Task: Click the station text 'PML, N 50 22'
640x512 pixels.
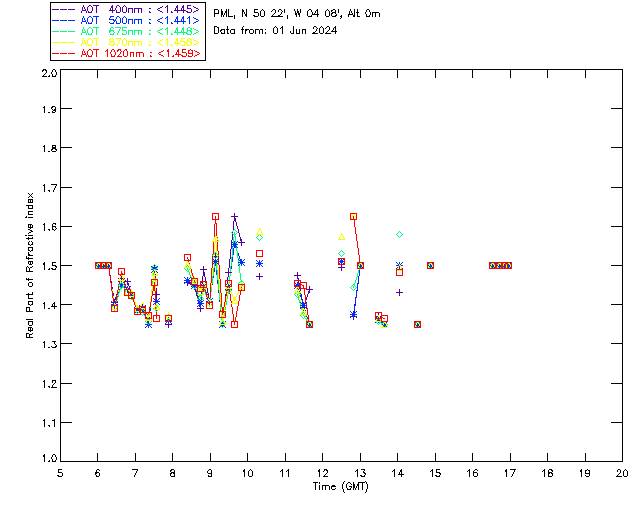Action: (x=249, y=13)
